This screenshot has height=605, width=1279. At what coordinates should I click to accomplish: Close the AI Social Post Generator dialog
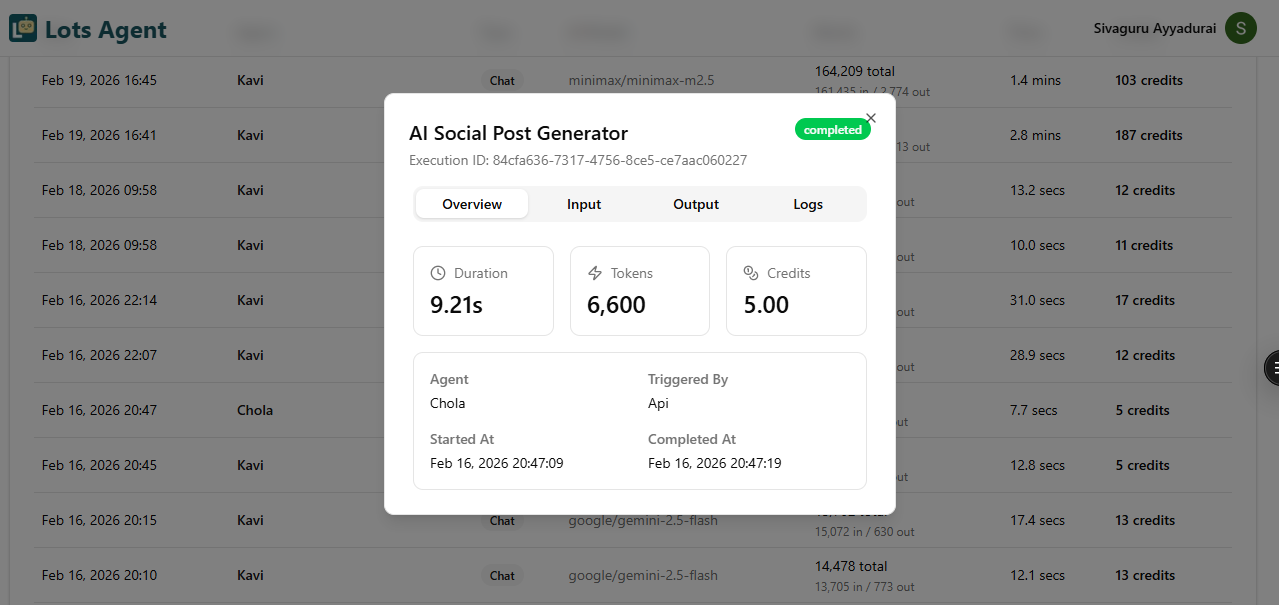(871, 118)
